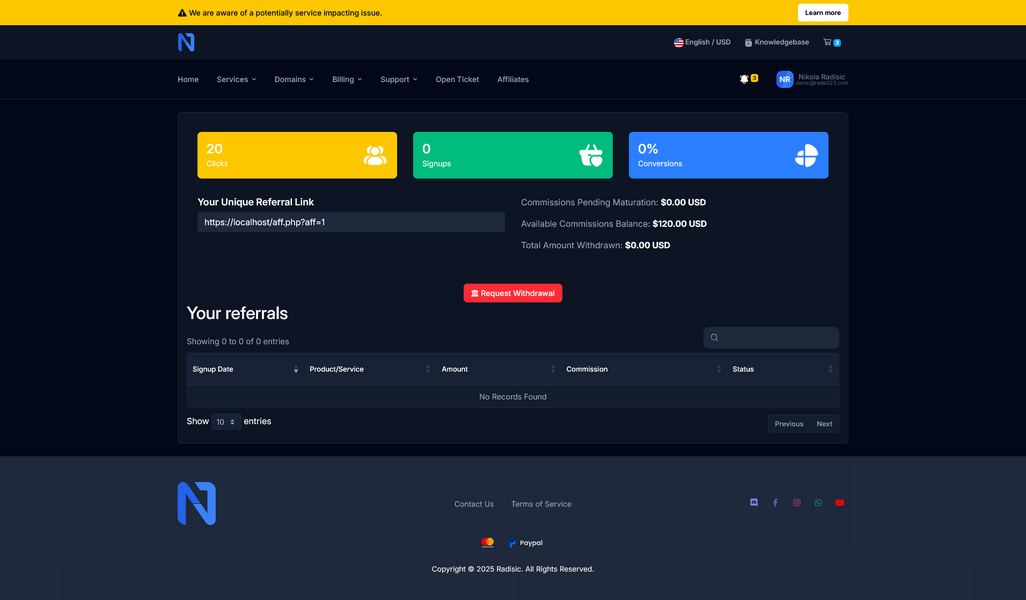The image size is (1026, 600).
Task: Click the 'Your referrals' heading
Action: pos(237,313)
